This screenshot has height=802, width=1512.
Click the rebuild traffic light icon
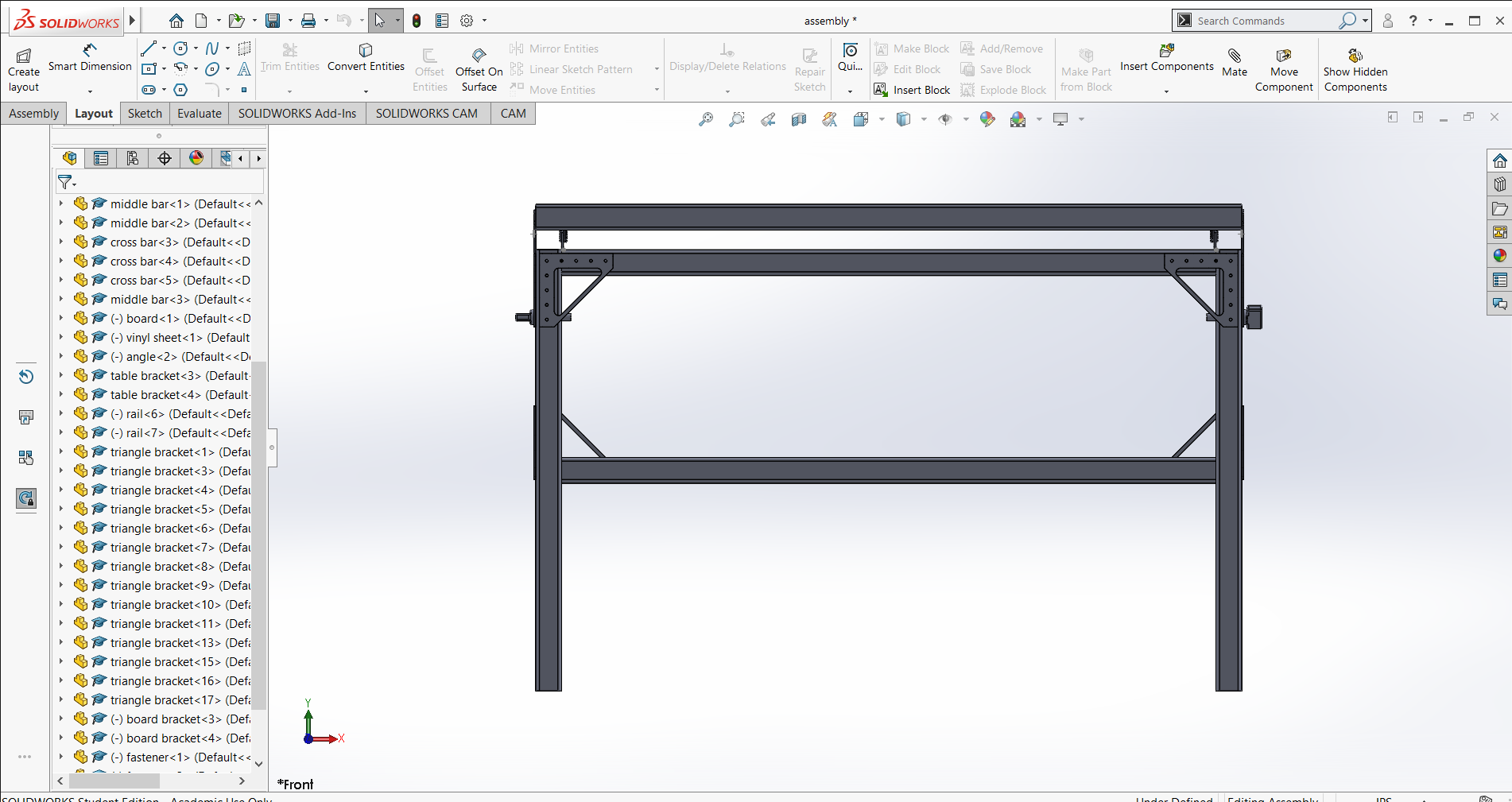coord(417,21)
